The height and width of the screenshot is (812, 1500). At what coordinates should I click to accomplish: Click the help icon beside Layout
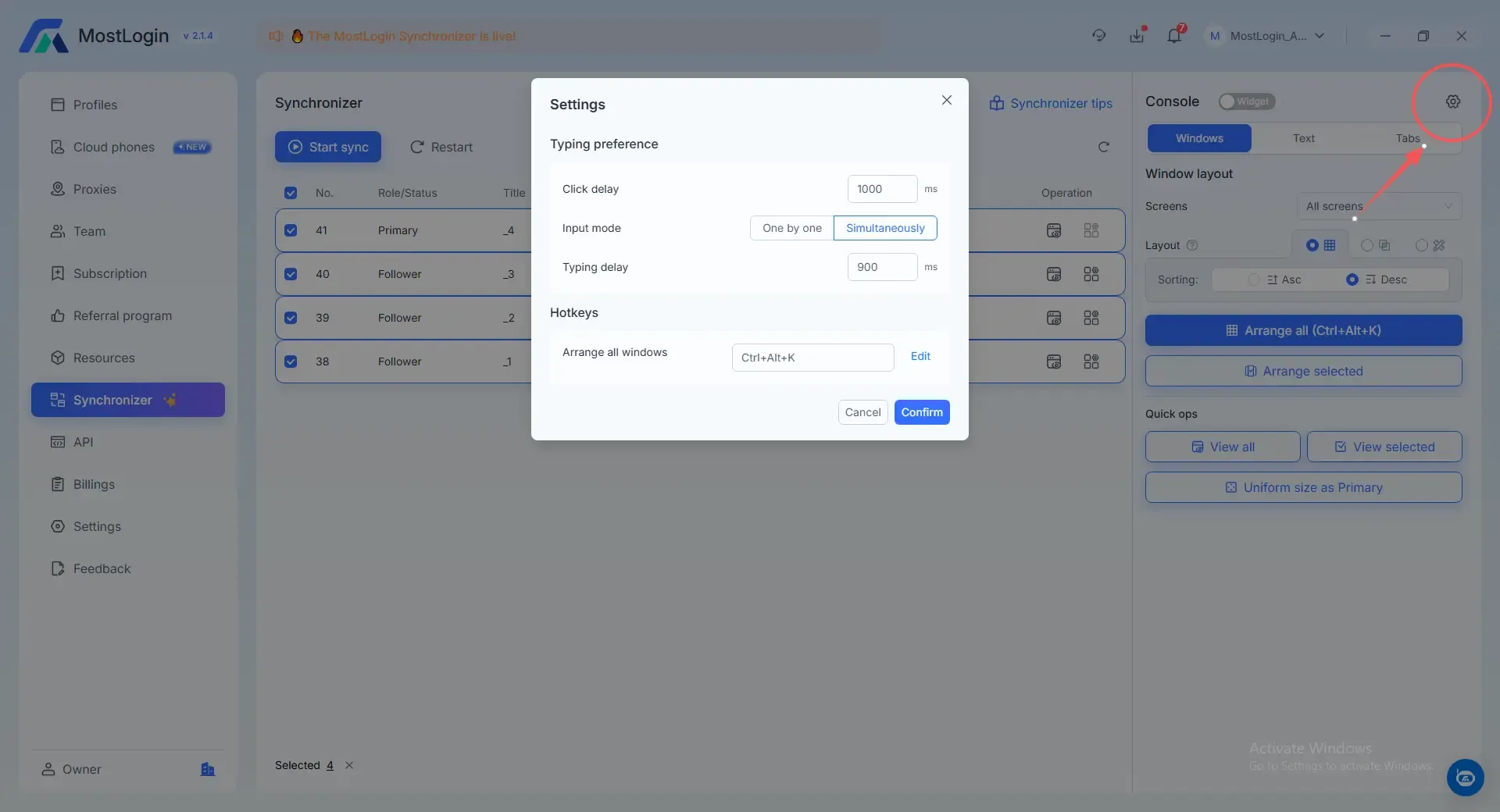pos(1192,245)
